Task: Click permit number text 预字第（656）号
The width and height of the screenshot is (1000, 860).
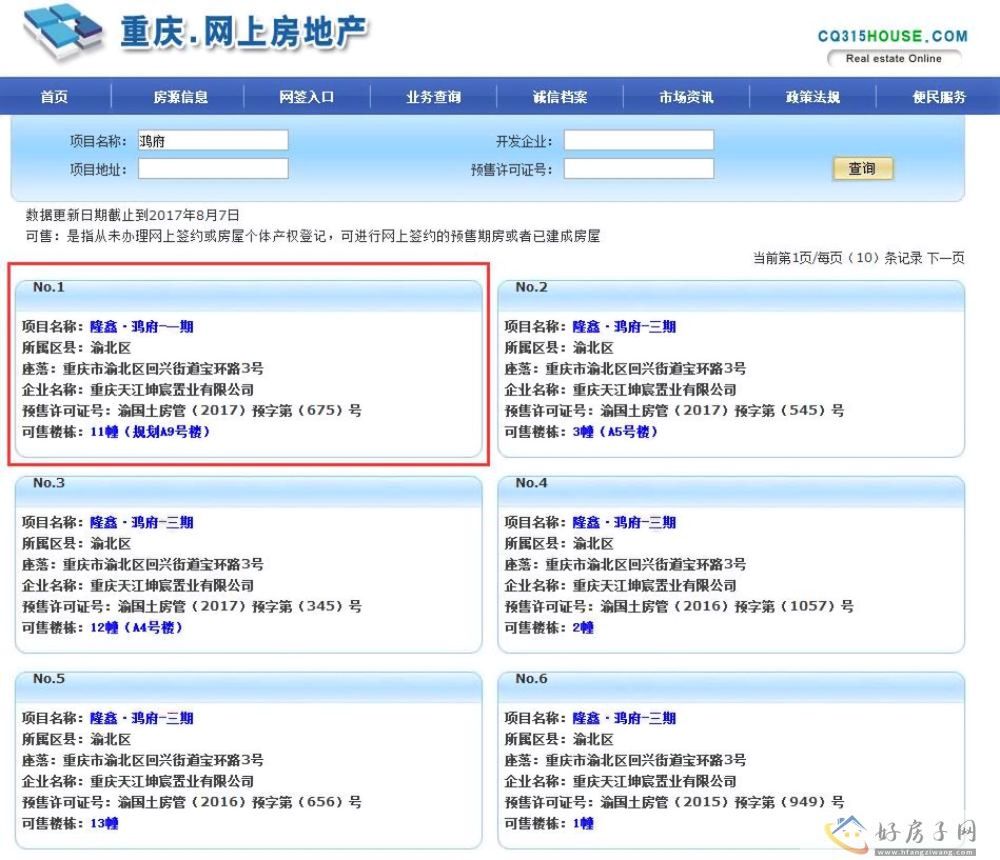Action: (x=307, y=803)
